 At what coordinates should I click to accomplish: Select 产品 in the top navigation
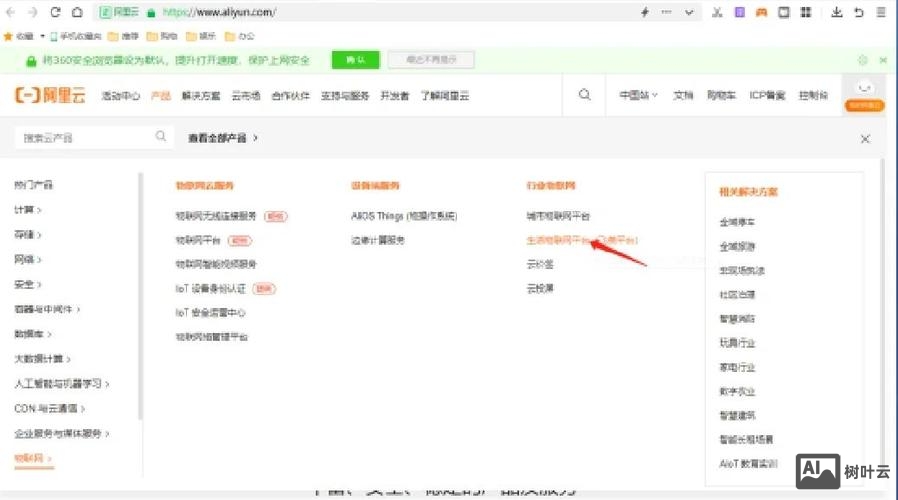click(161, 96)
